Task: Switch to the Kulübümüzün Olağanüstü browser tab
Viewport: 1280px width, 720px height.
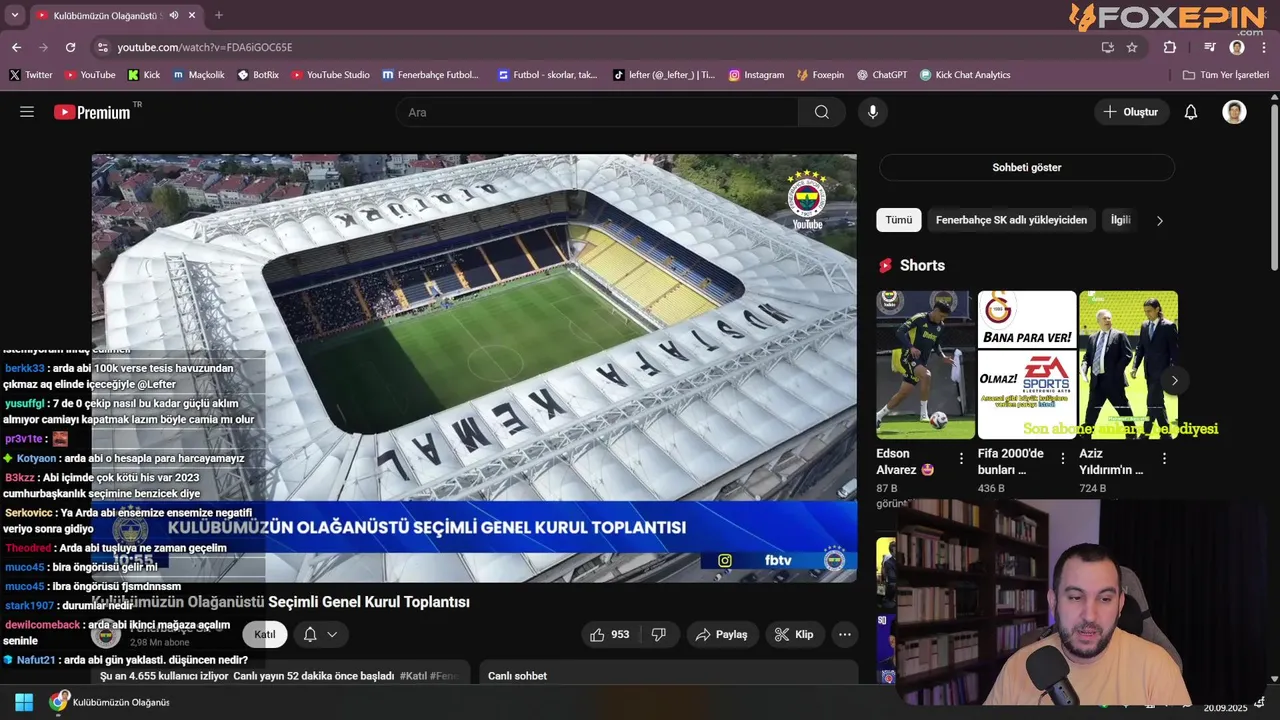Action: [105, 15]
